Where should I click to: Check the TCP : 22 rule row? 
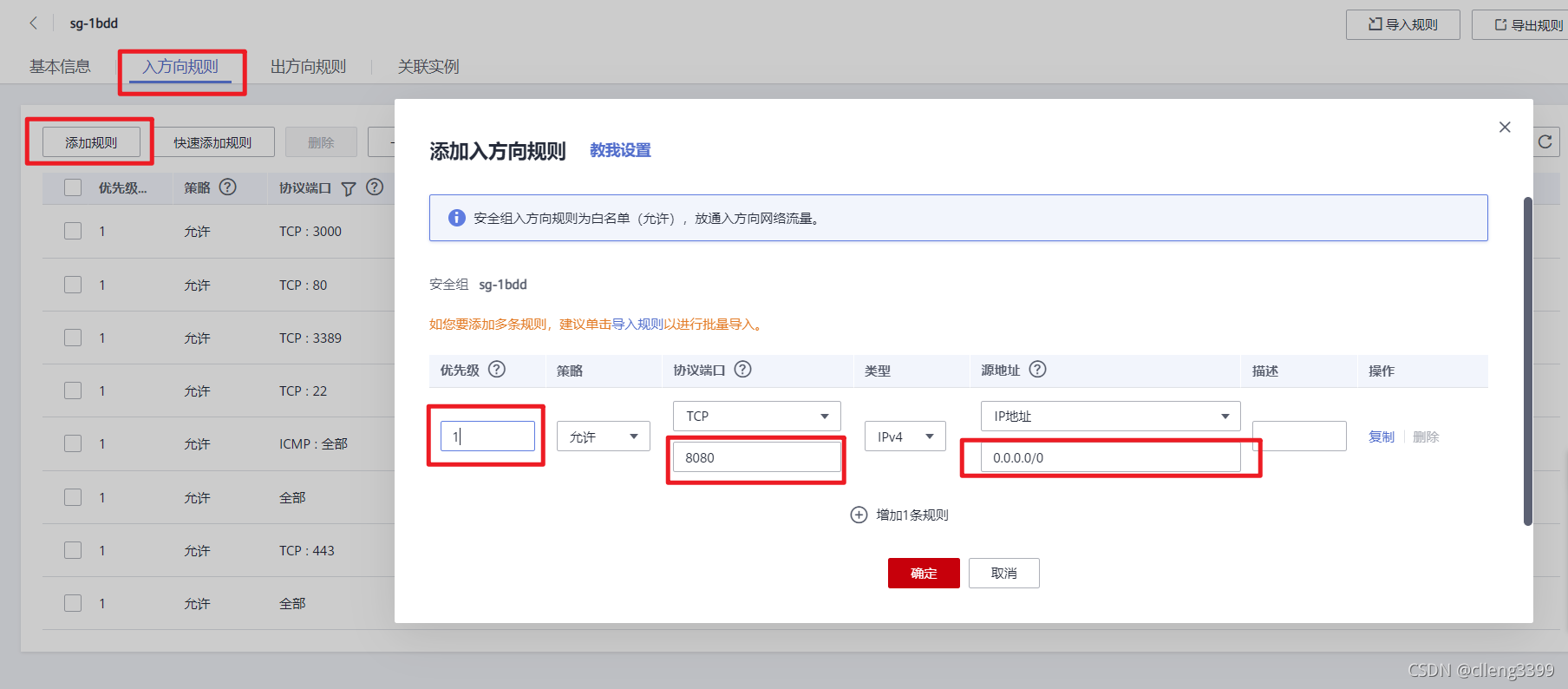point(73,390)
